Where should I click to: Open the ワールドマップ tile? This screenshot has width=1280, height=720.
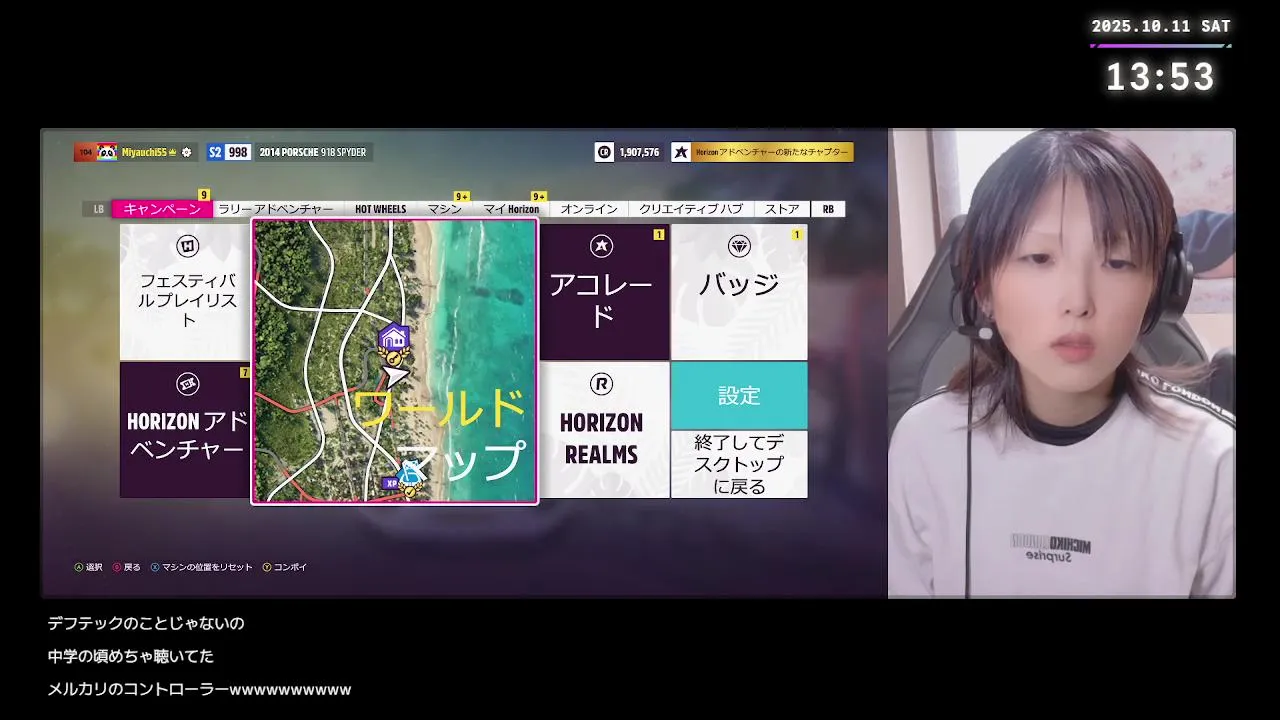pos(394,361)
